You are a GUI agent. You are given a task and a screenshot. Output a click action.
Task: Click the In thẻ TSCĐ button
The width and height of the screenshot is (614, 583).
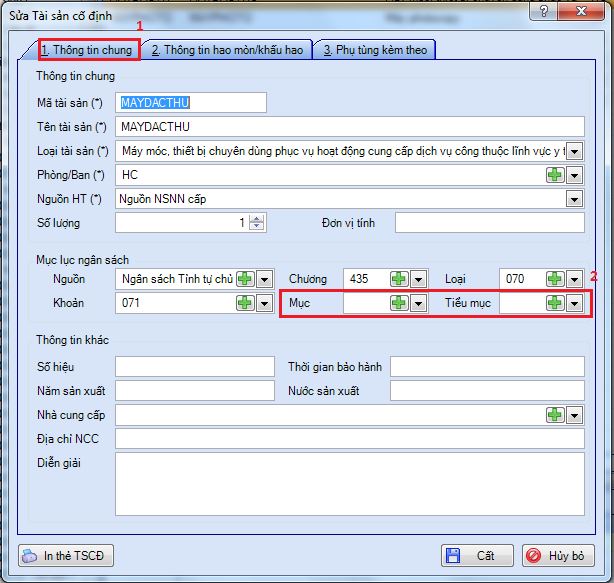pyautogui.click(x=66, y=555)
